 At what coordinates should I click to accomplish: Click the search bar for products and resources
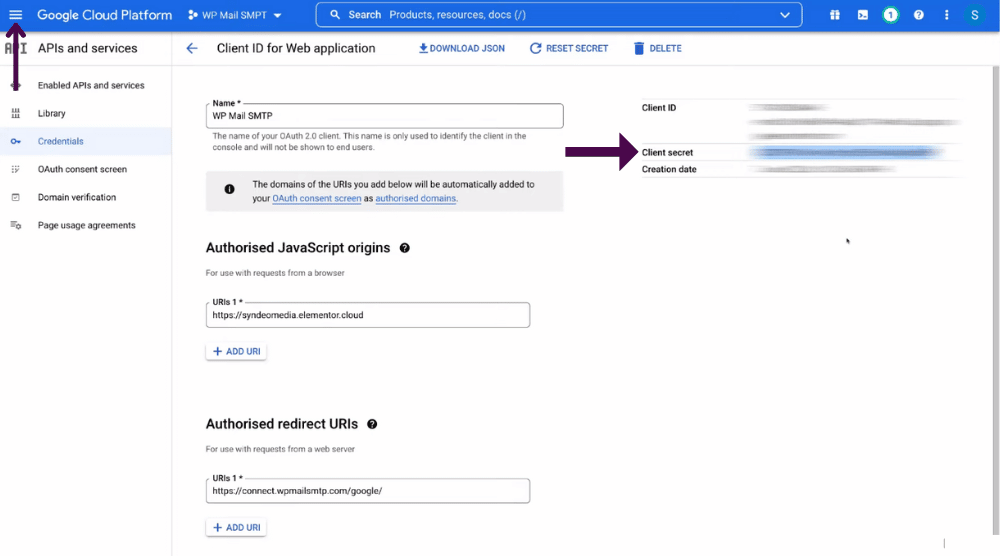pyautogui.click(x=558, y=15)
